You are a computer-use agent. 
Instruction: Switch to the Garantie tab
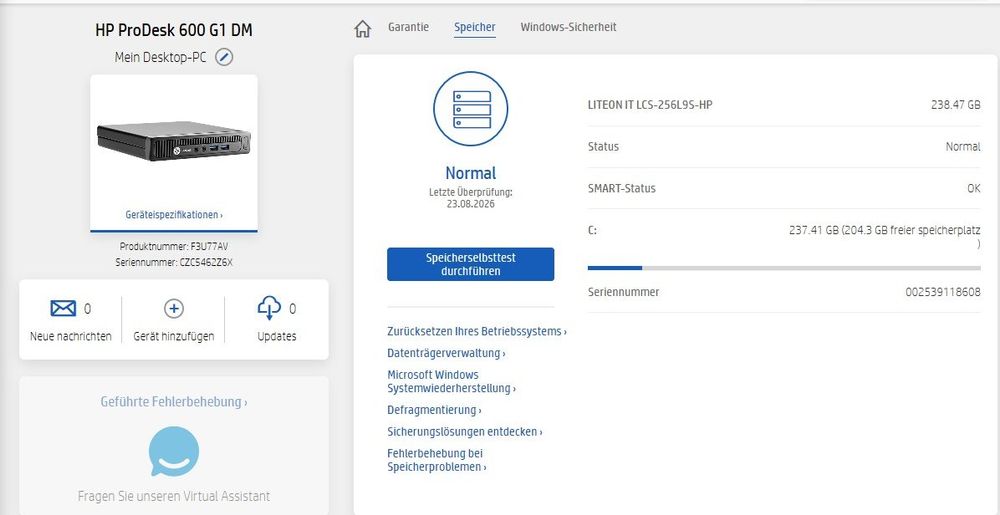[408, 27]
